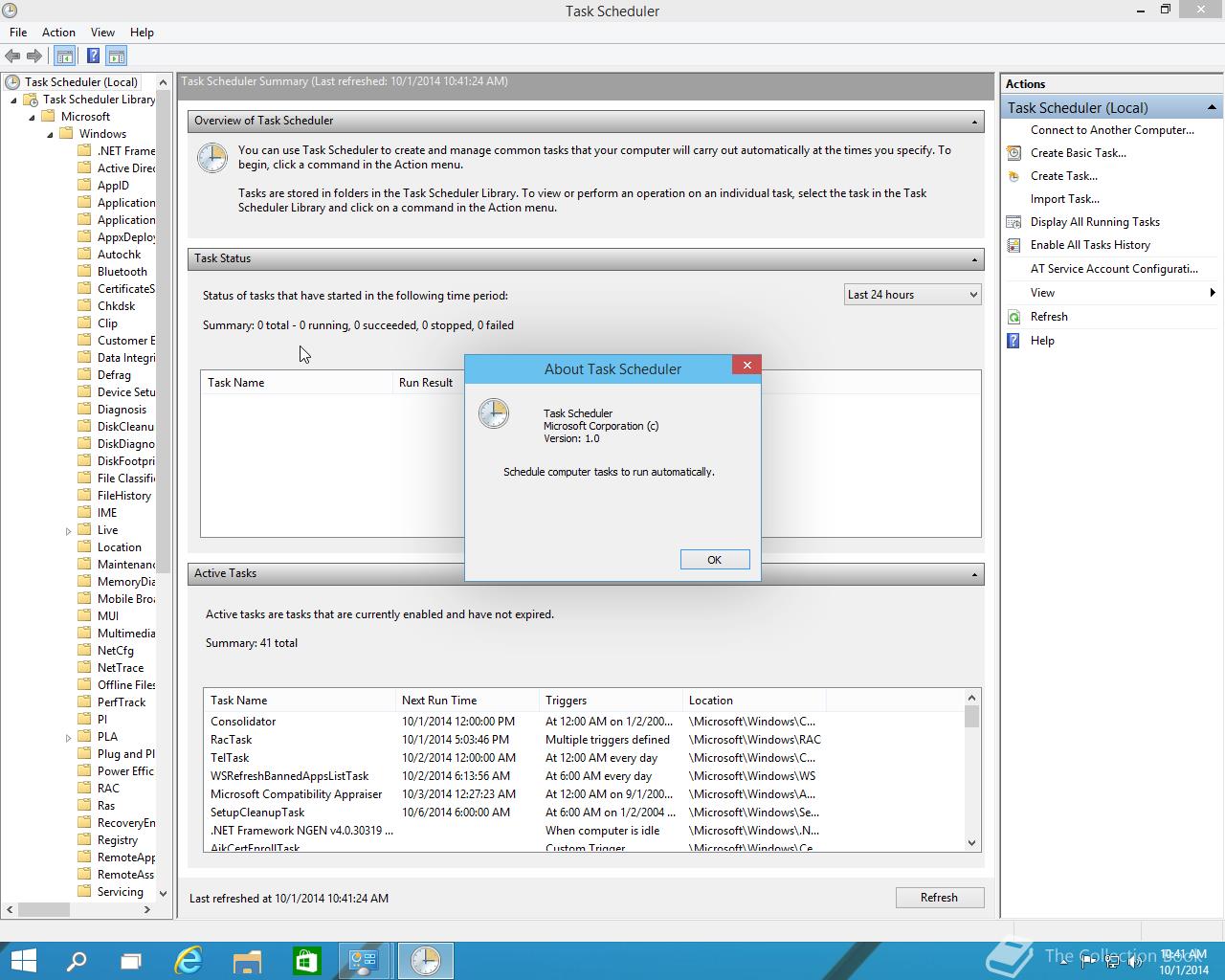This screenshot has width=1225, height=980.
Task: Collapse the Task Status section
Action: click(974, 259)
